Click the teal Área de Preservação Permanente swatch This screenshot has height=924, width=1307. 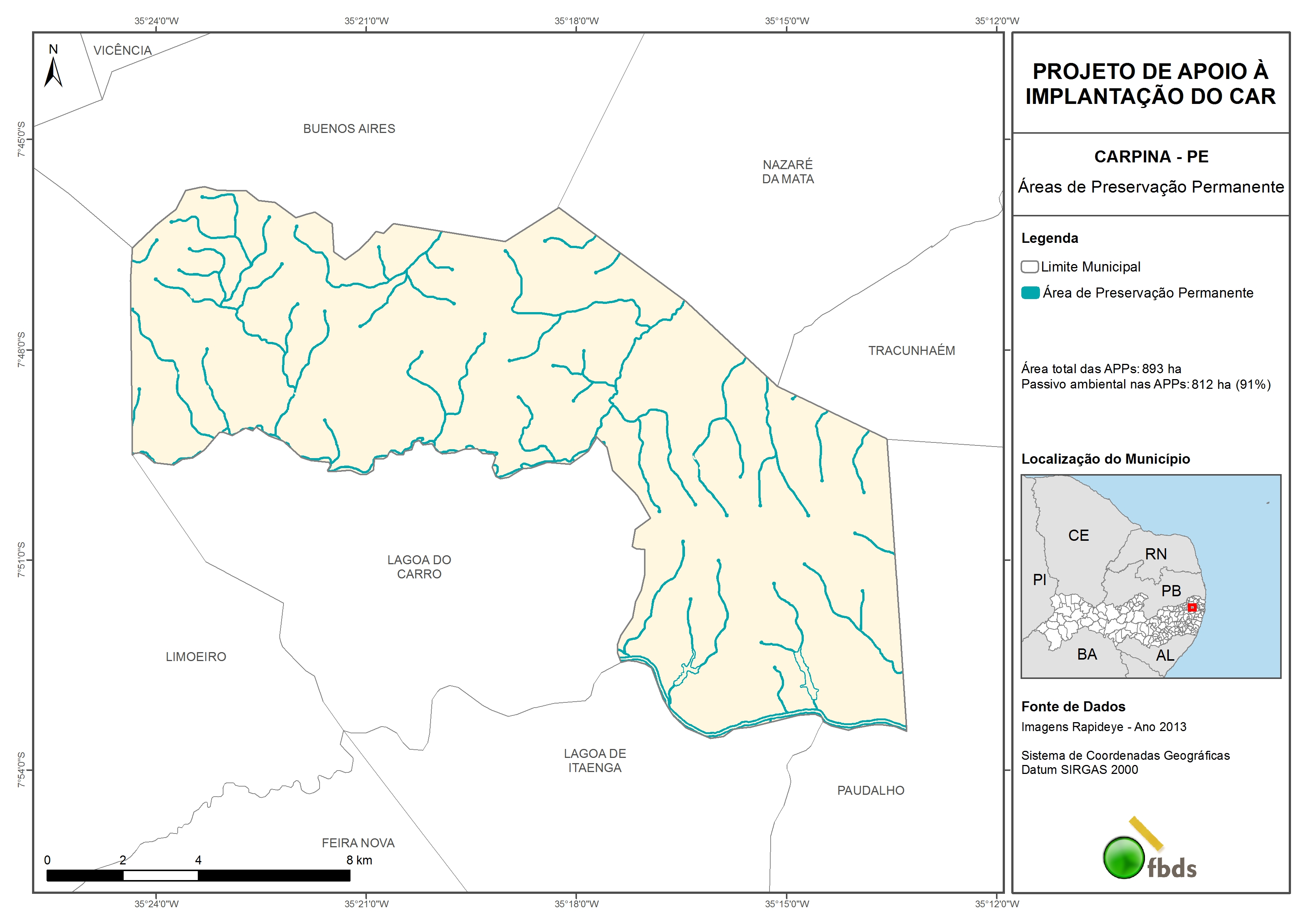point(1030,293)
